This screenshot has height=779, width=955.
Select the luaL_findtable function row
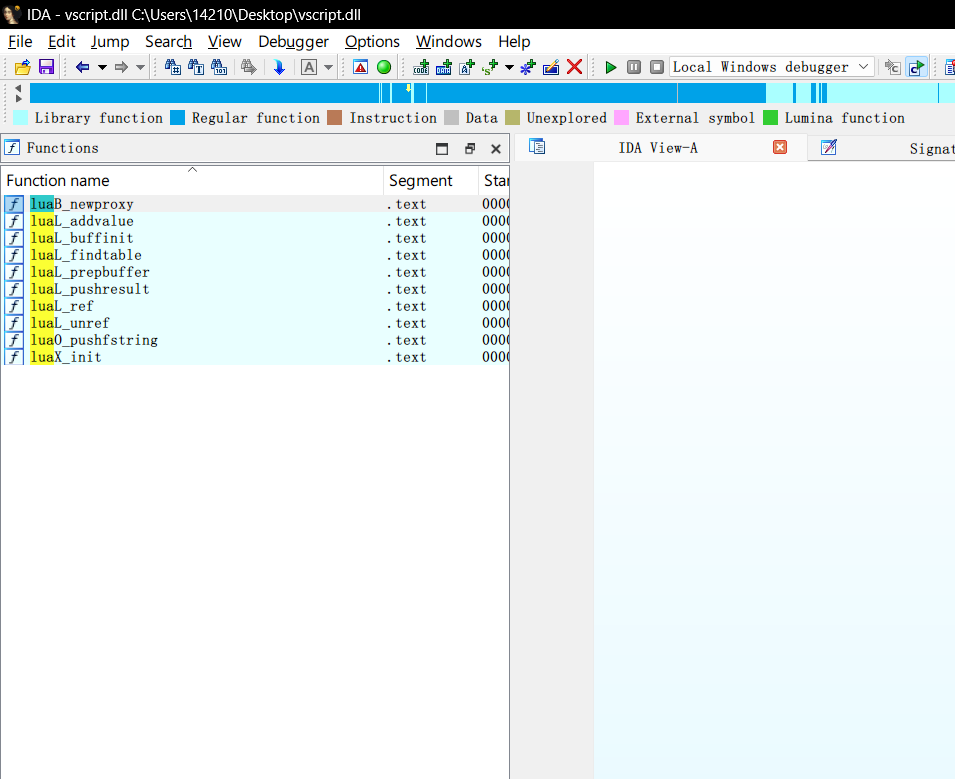point(255,255)
